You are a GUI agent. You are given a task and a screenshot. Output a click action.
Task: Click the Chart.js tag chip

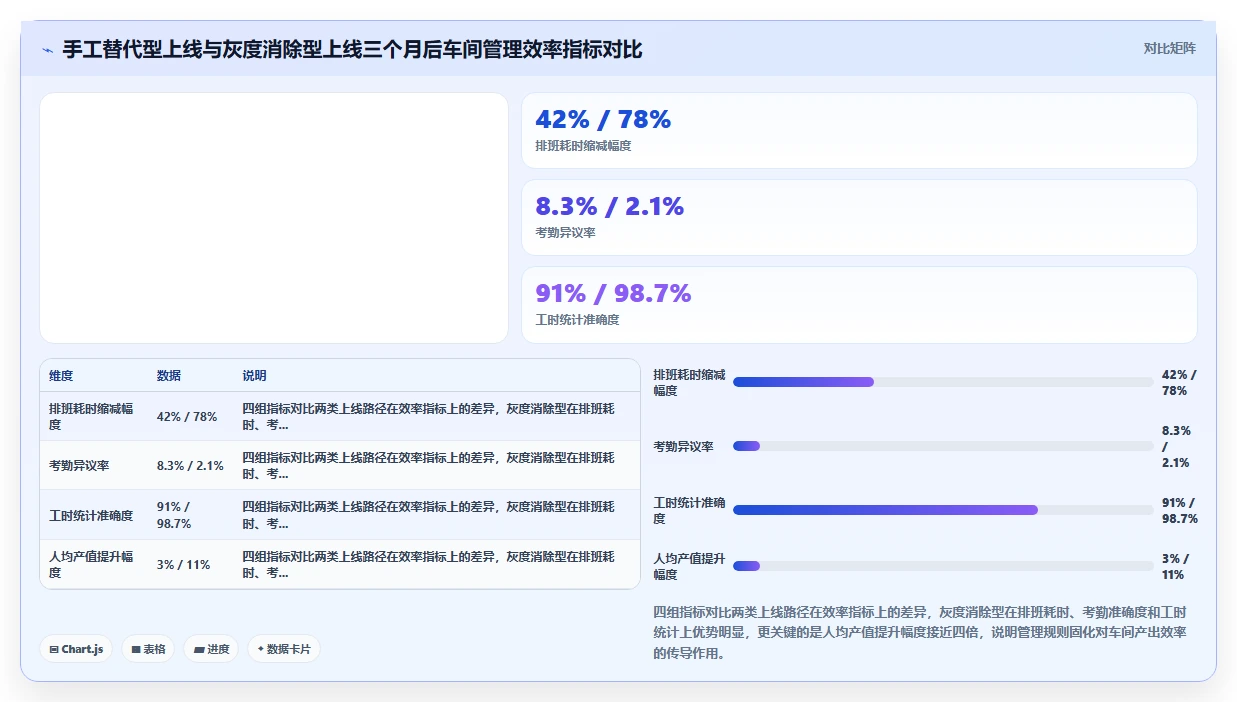point(76,649)
